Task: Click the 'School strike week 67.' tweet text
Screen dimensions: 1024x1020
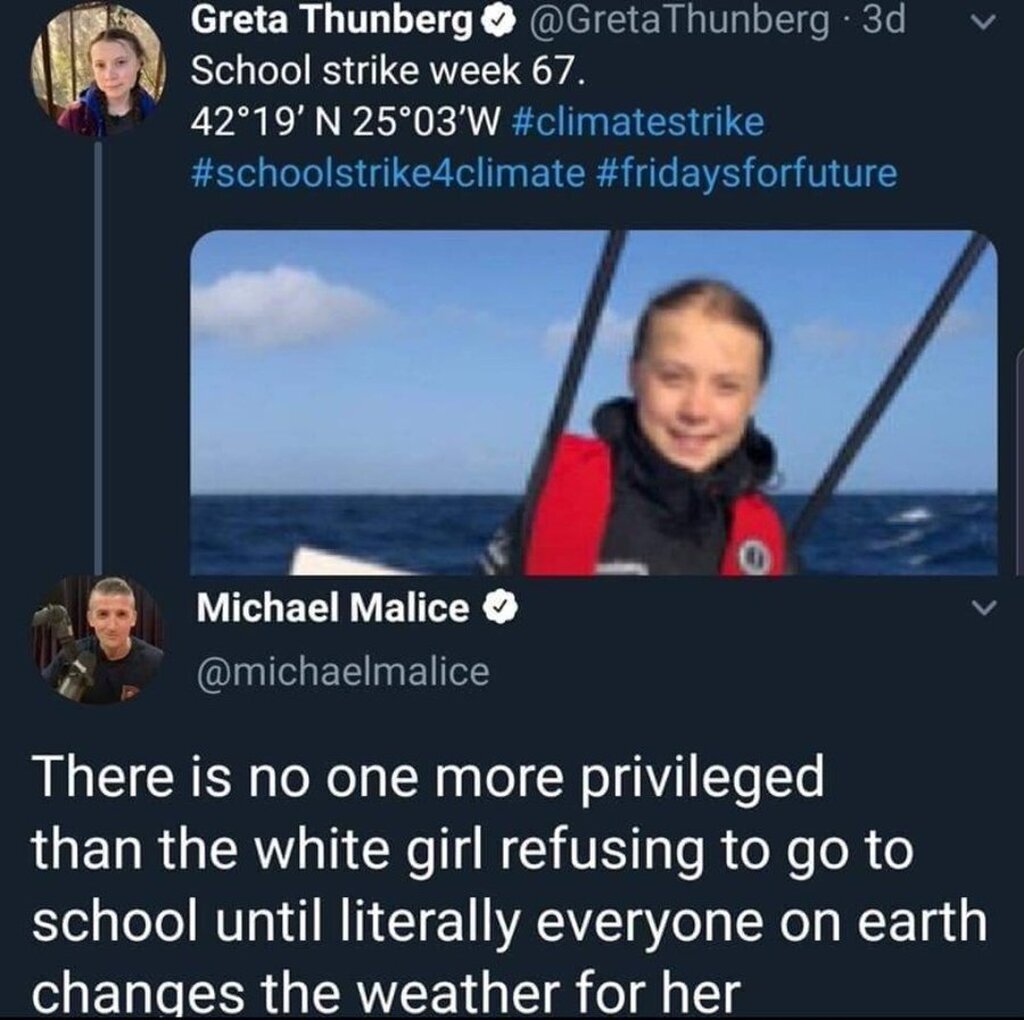Action: click(388, 71)
